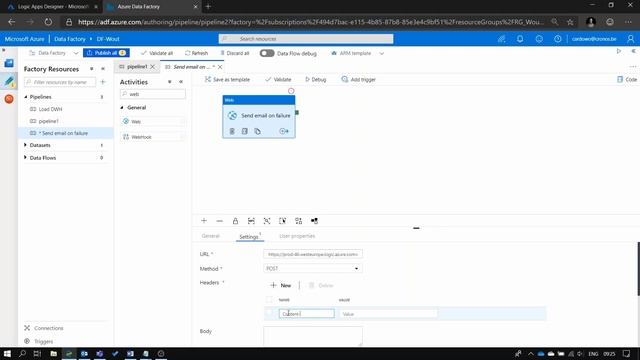
Task: Collapse the General activities group
Action: click(122, 107)
